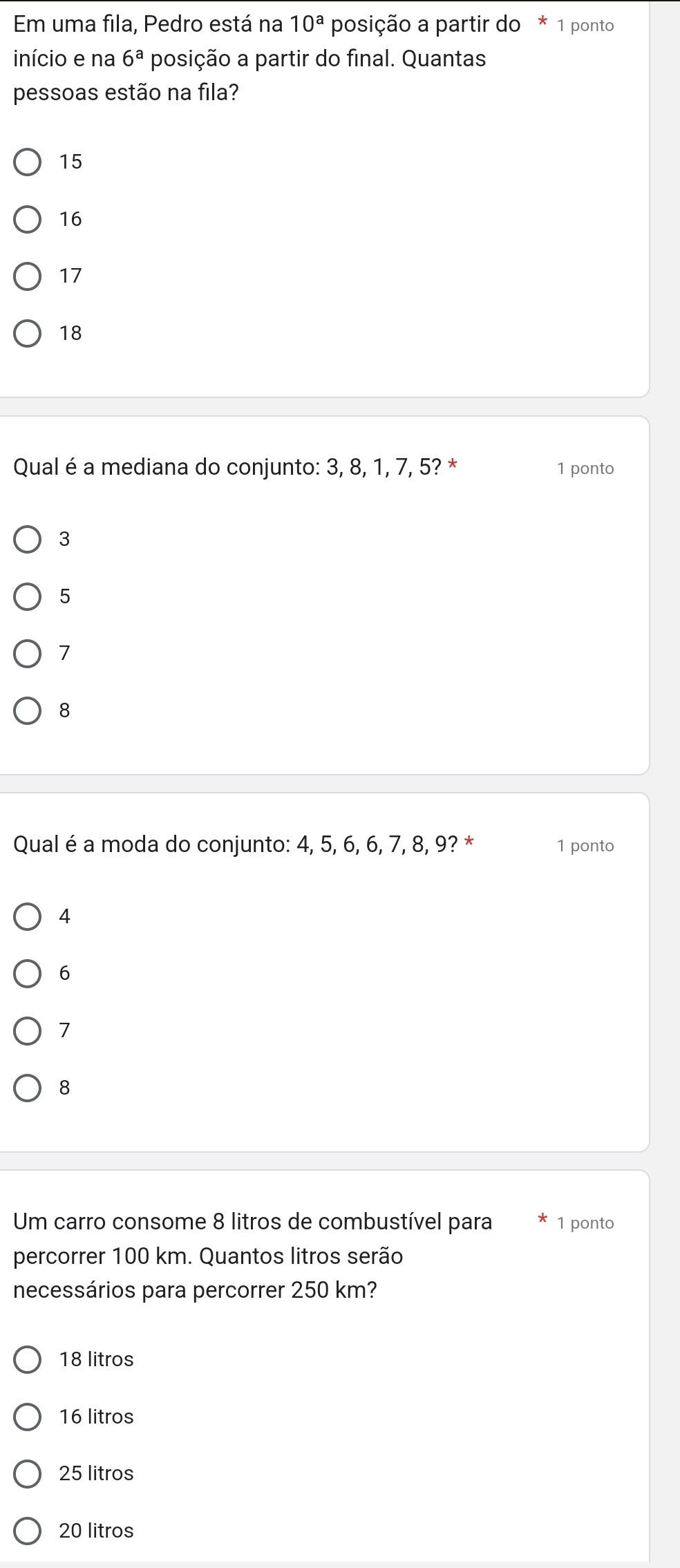Mark 8 as the median answer
This screenshot has height=1568, width=680.
pos(28,711)
